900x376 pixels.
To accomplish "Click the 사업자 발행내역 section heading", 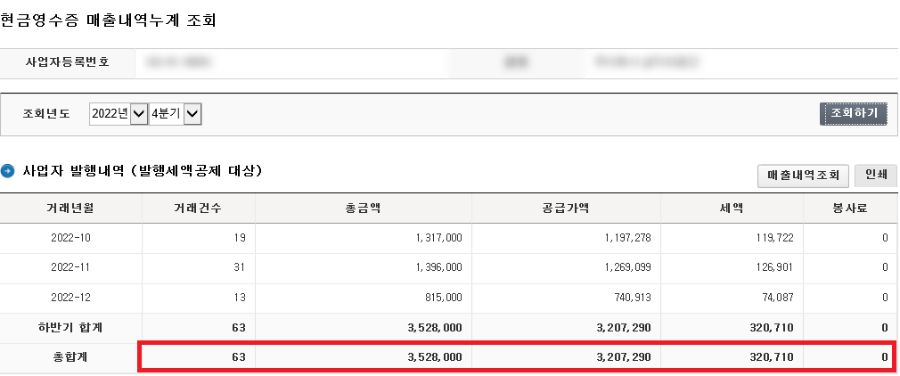I will [x=143, y=170].
